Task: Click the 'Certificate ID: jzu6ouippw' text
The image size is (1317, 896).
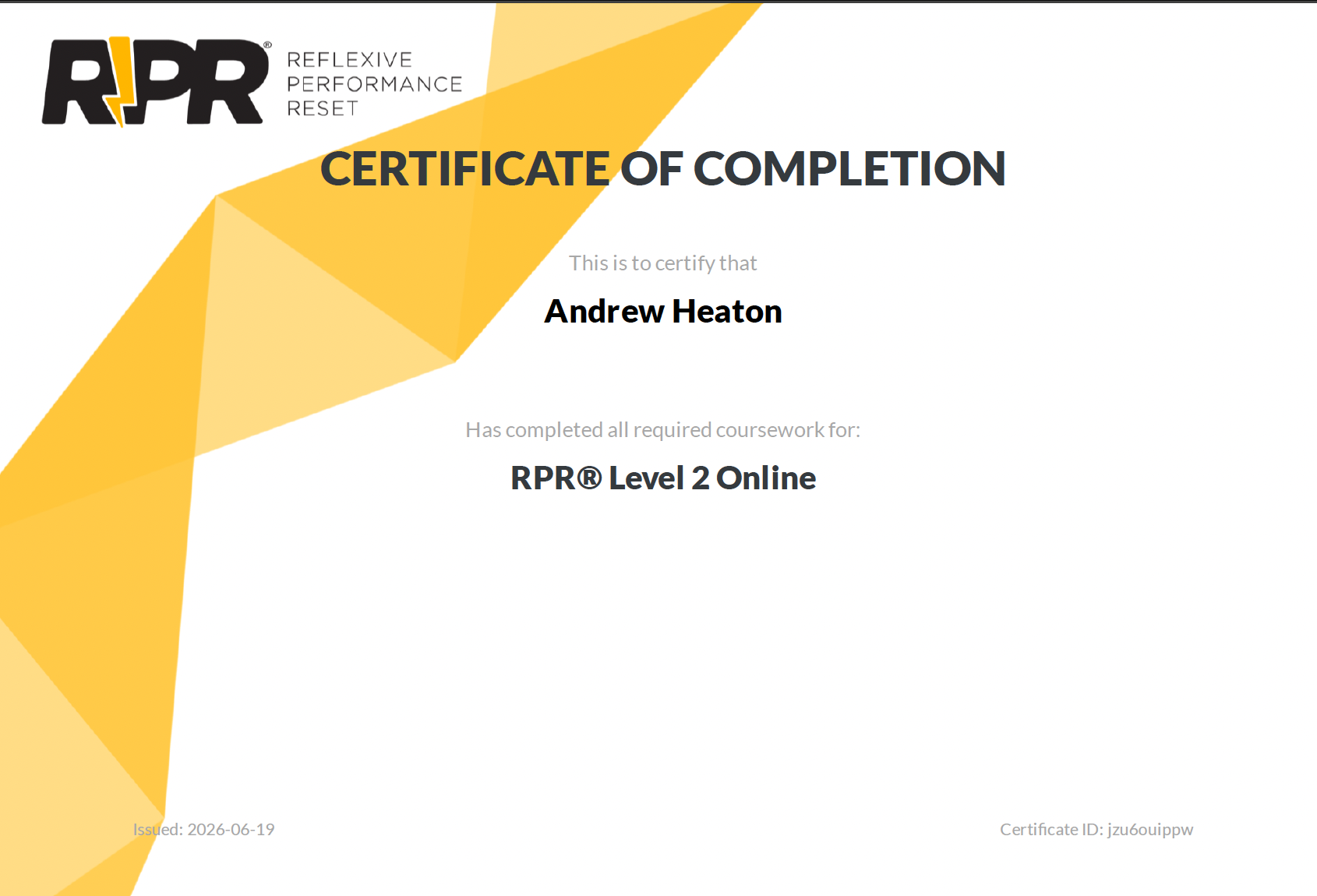Action: click(x=1096, y=830)
